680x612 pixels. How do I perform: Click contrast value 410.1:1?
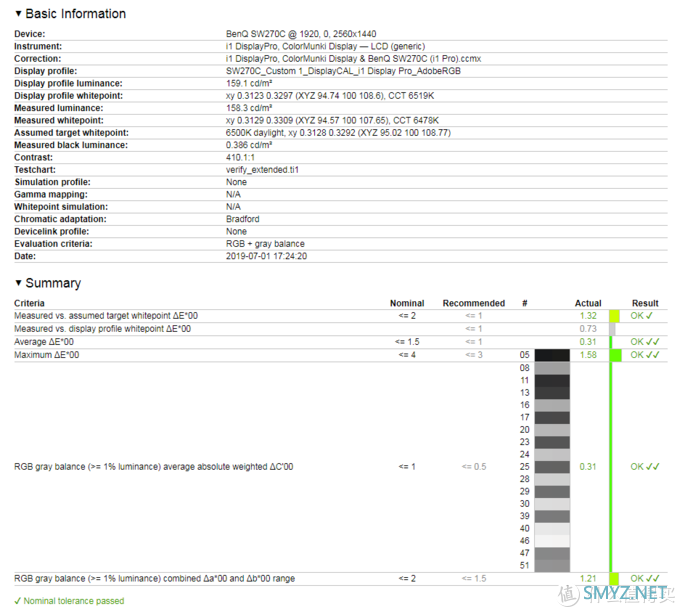click(240, 157)
